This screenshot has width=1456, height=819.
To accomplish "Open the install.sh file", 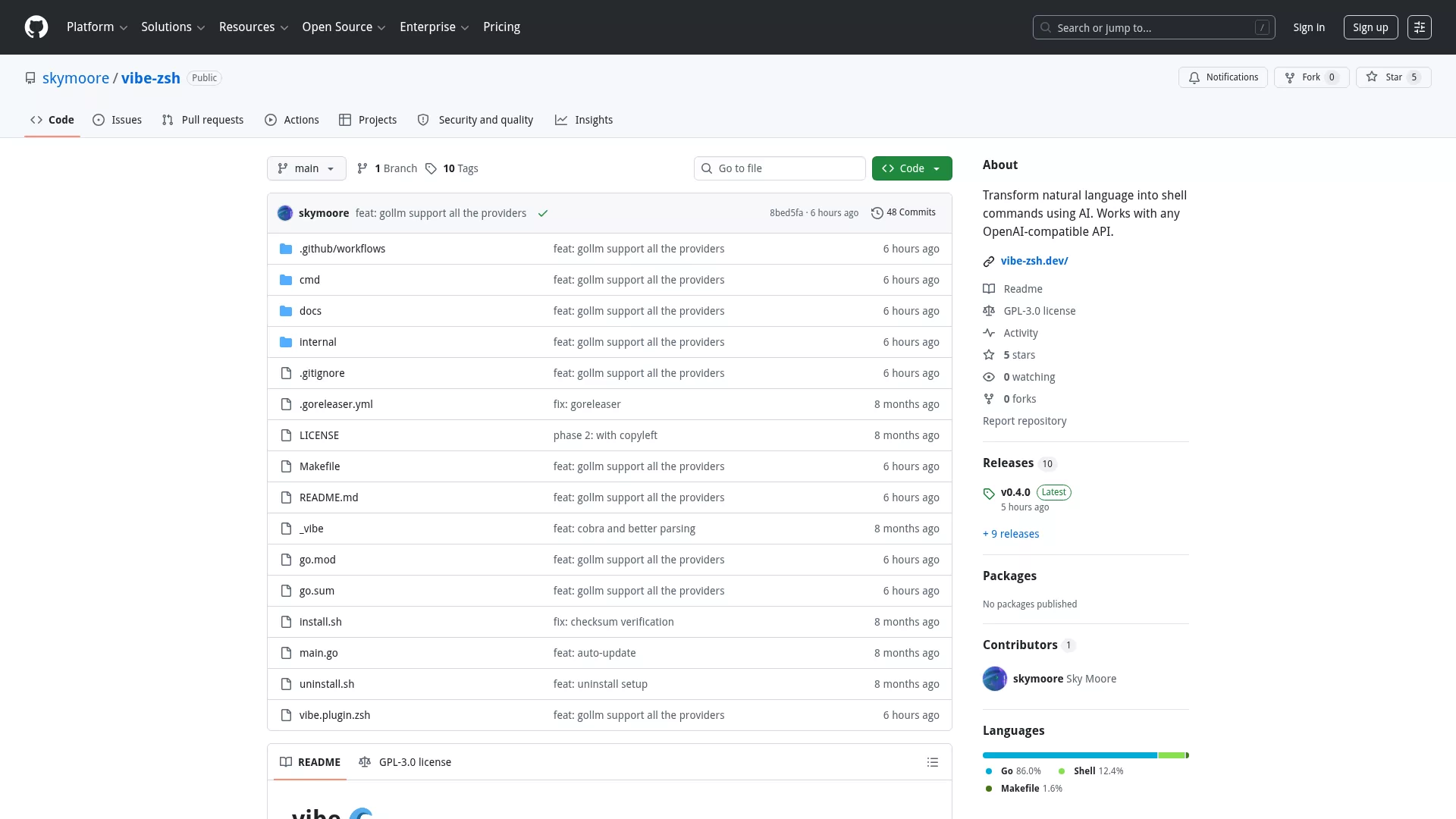I will click(x=320, y=622).
